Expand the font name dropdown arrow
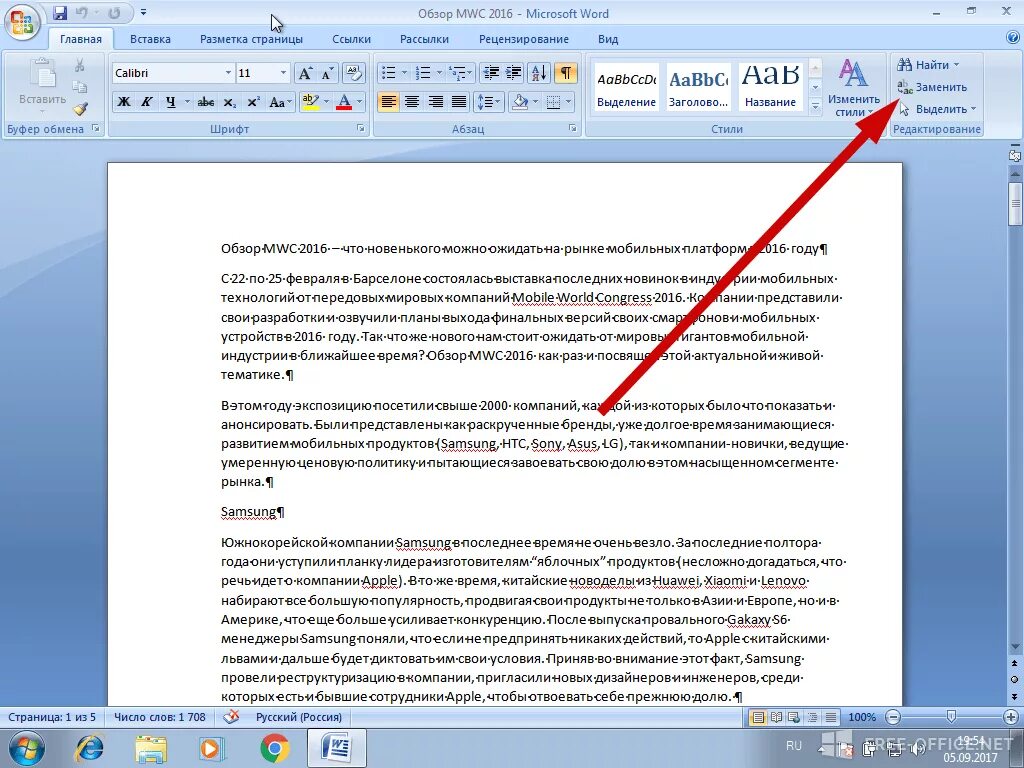Screen dimensions: 1024x768 click(228, 72)
